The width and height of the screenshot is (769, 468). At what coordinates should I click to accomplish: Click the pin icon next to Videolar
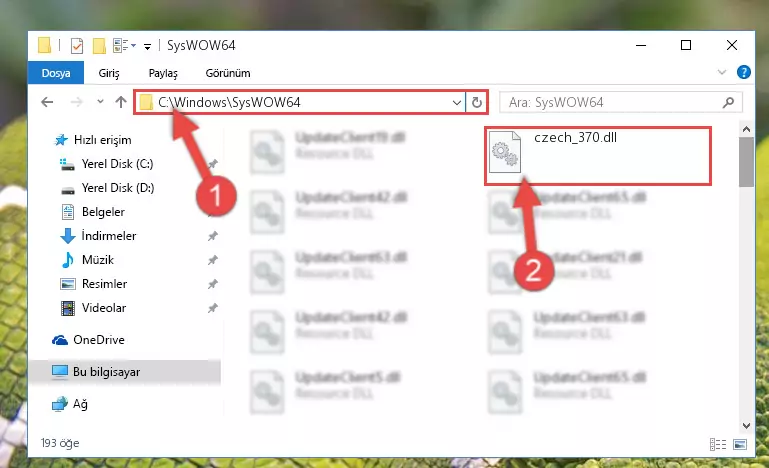pos(212,309)
